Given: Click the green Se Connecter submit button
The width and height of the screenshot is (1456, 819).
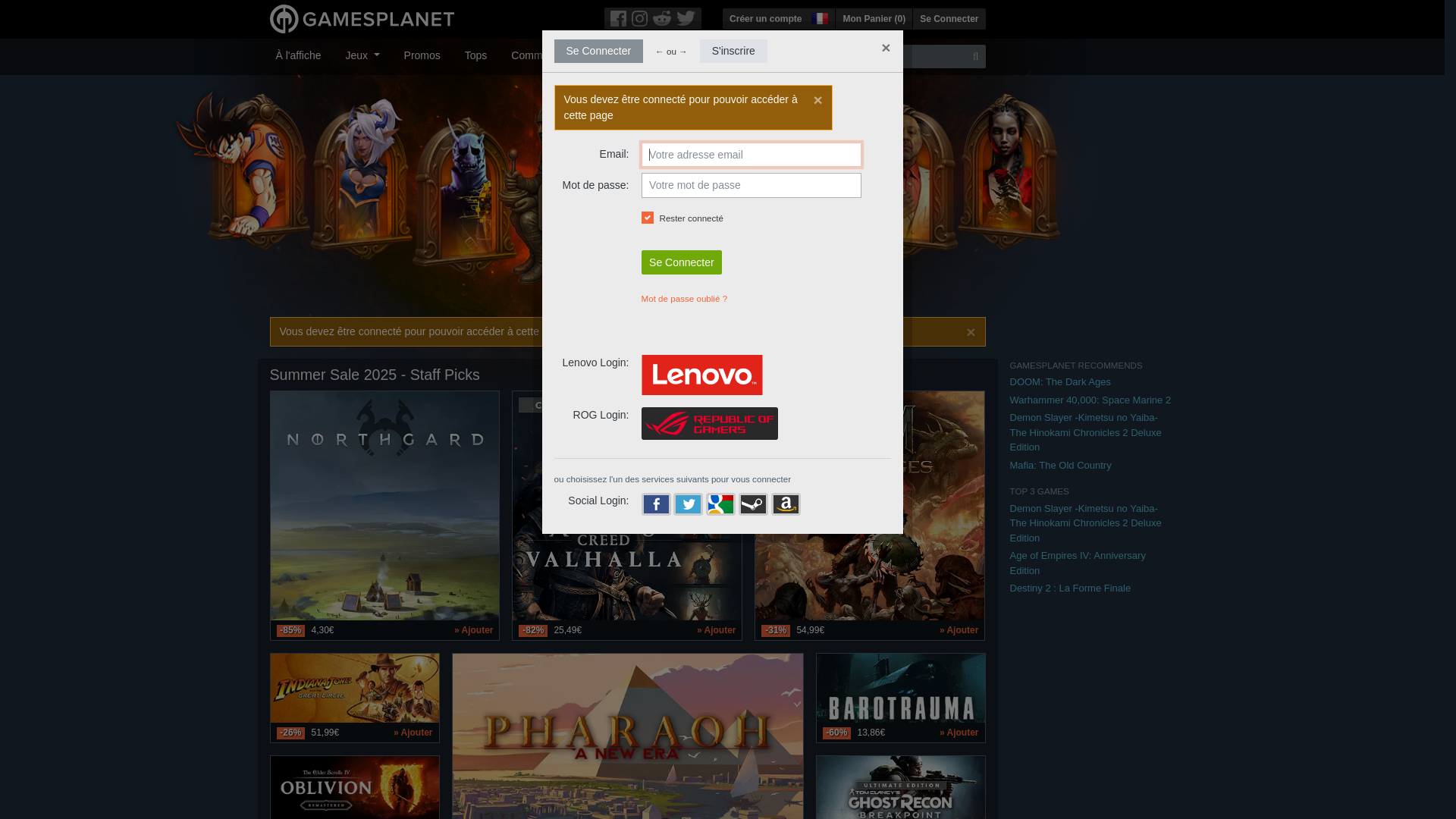Looking at the screenshot, I should click(681, 262).
